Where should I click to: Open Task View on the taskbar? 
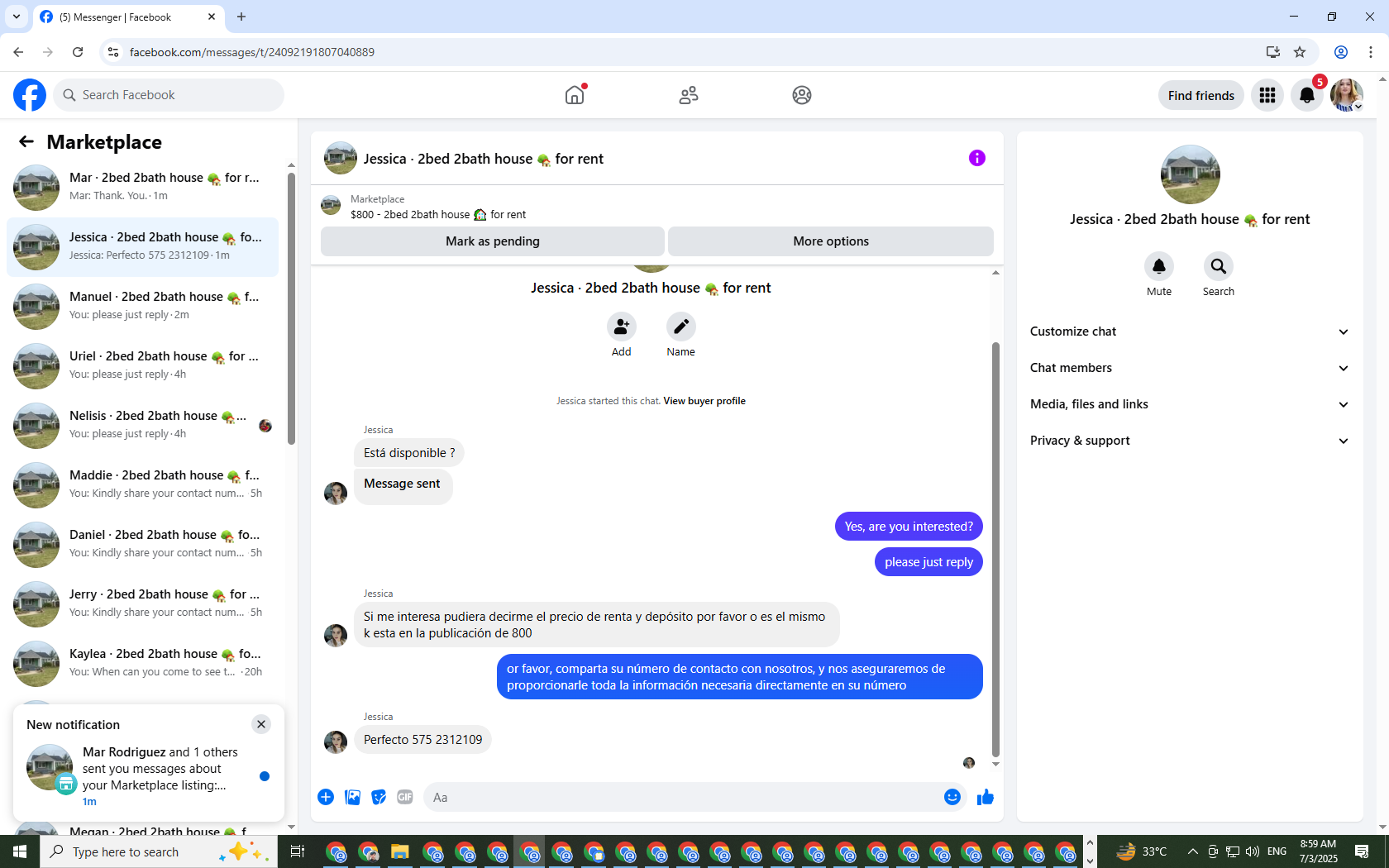tap(298, 851)
